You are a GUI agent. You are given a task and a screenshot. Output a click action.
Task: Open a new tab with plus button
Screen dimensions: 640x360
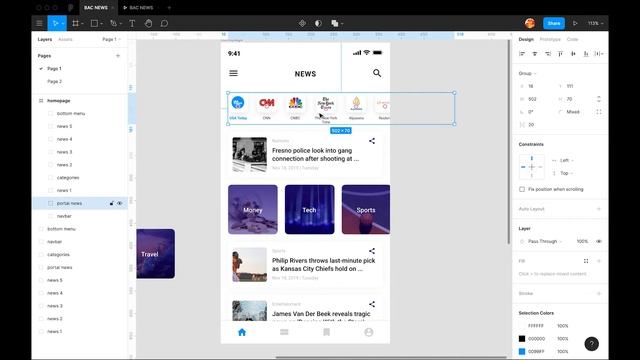169,7
